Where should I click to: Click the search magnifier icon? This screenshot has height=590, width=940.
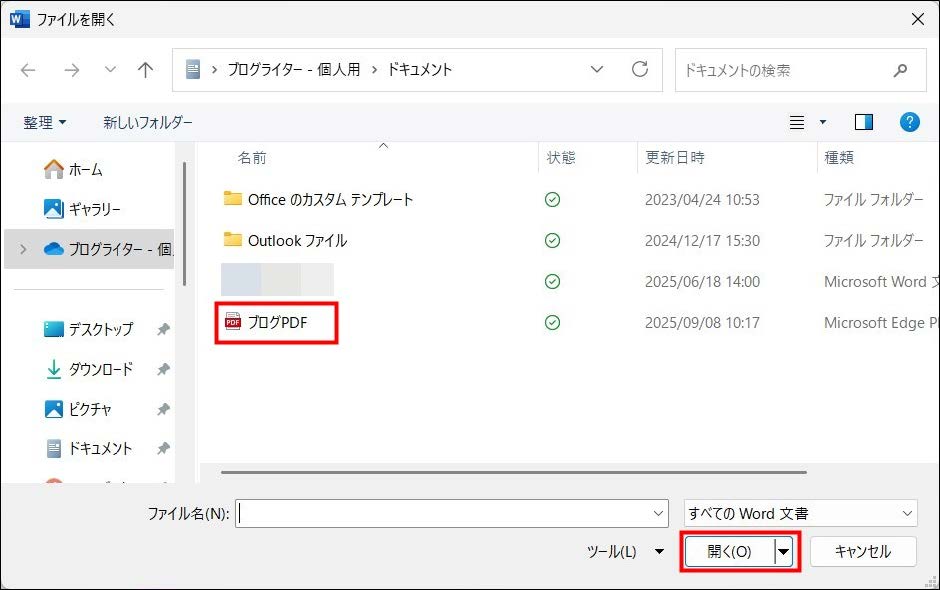coord(900,71)
